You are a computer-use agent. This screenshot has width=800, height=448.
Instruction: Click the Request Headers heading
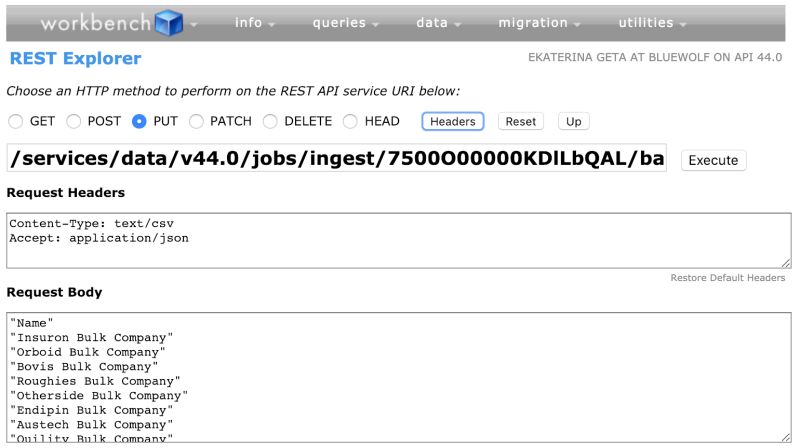pyautogui.click(x=66, y=193)
